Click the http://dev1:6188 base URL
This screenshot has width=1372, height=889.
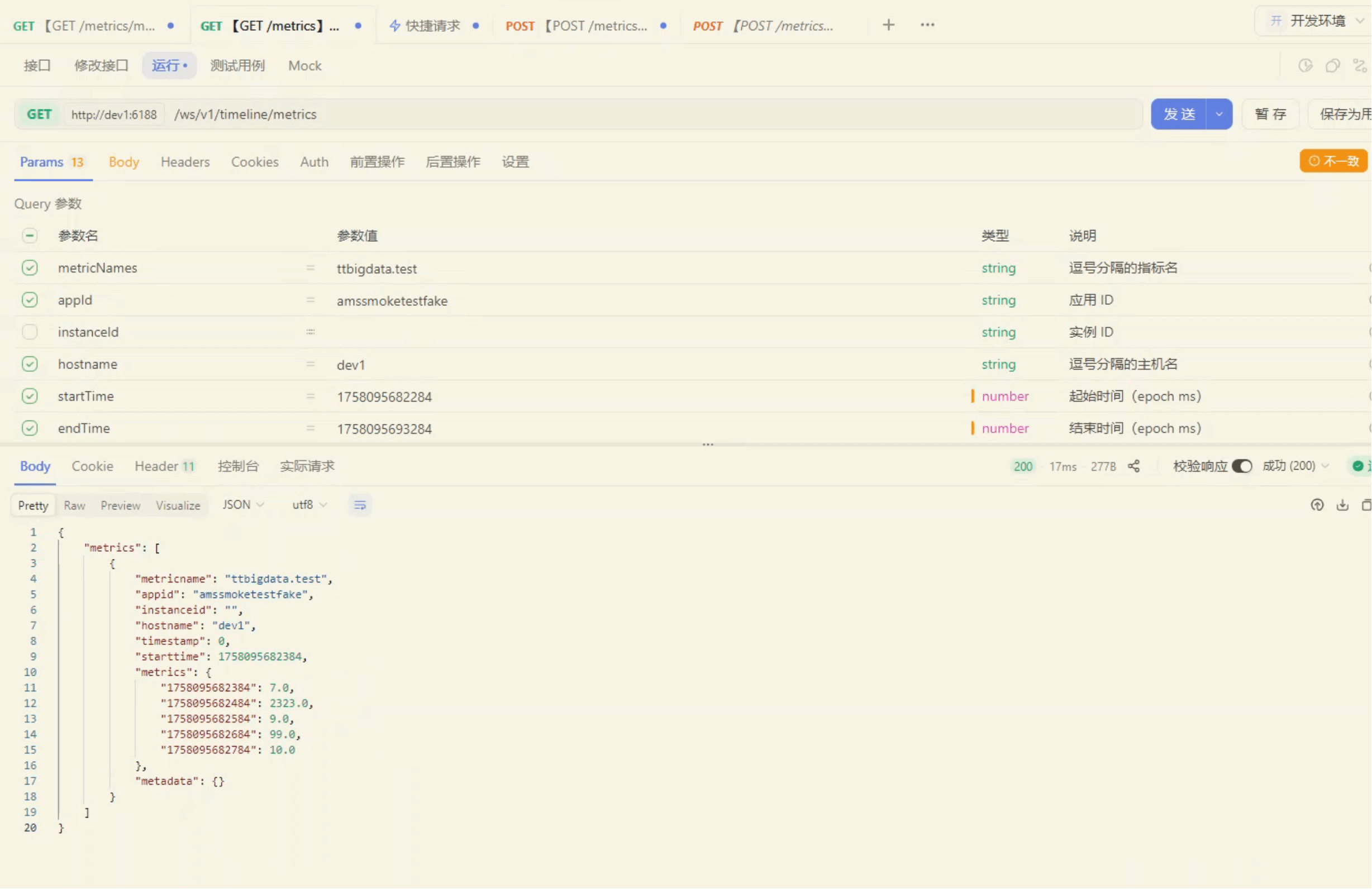coord(114,114)
